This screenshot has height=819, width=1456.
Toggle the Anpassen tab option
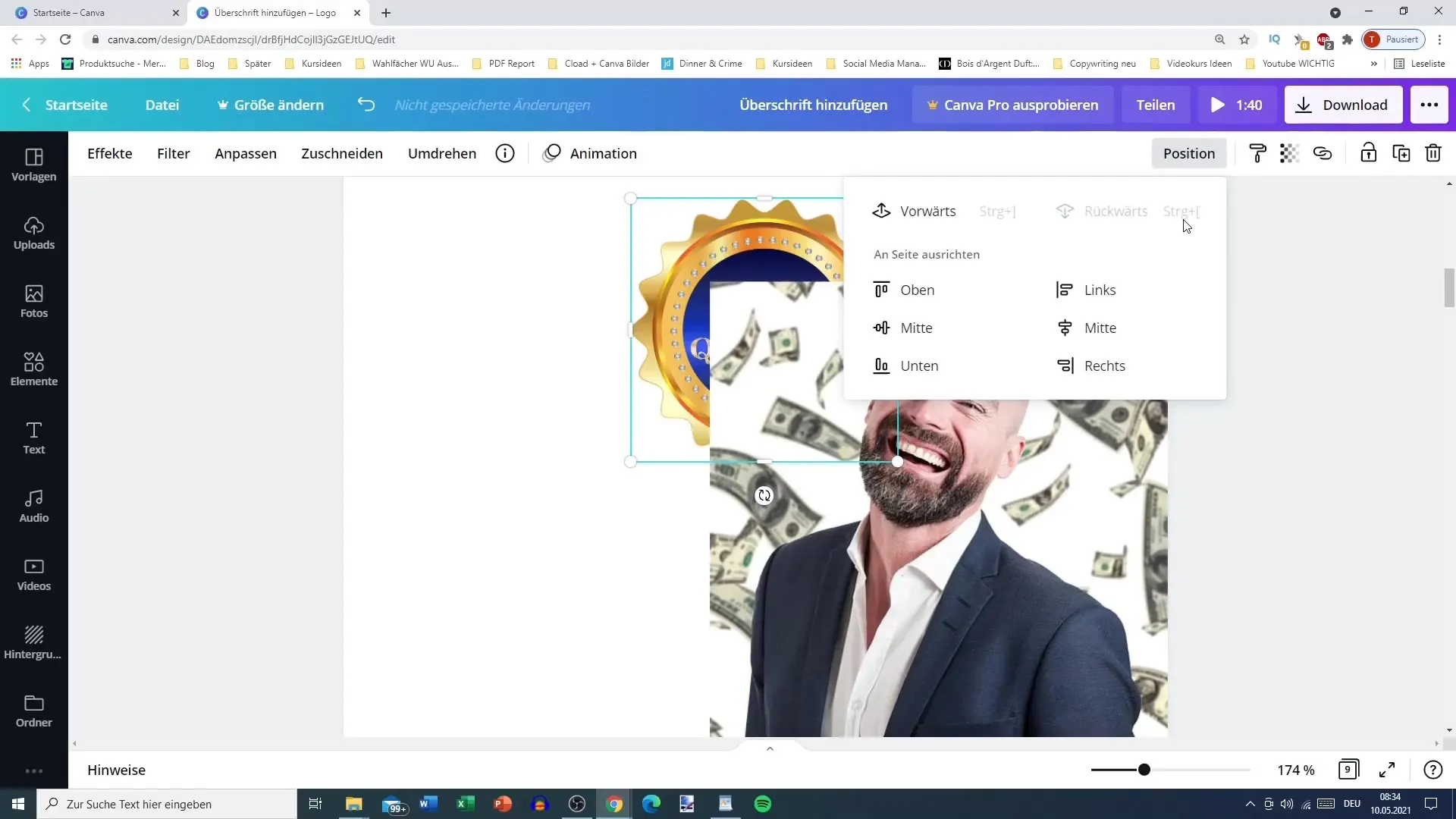click(x=246, y=153)
